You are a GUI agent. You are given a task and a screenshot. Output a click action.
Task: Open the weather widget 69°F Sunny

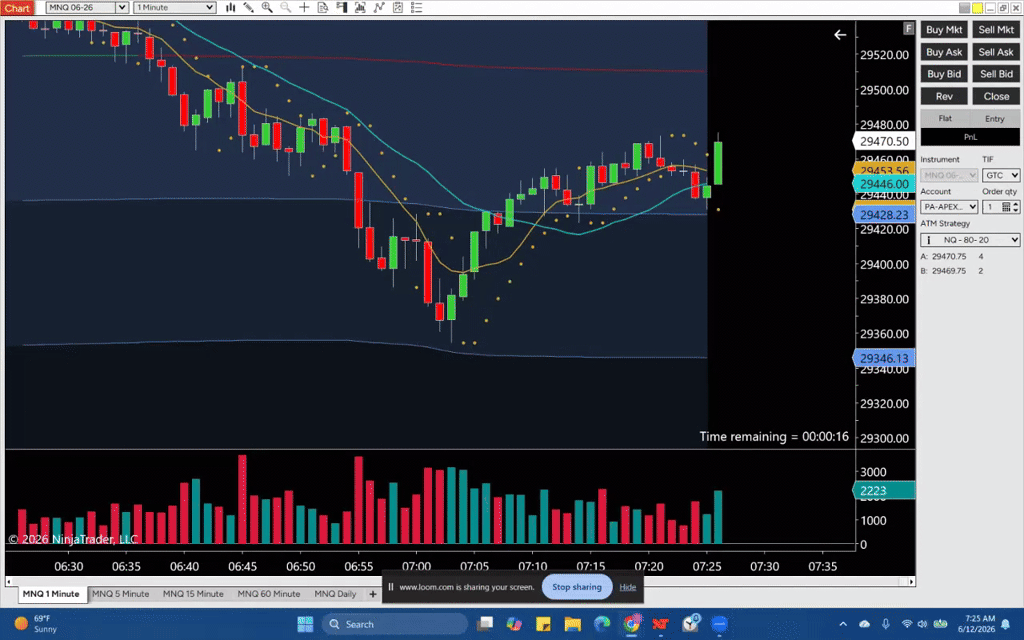37,624
